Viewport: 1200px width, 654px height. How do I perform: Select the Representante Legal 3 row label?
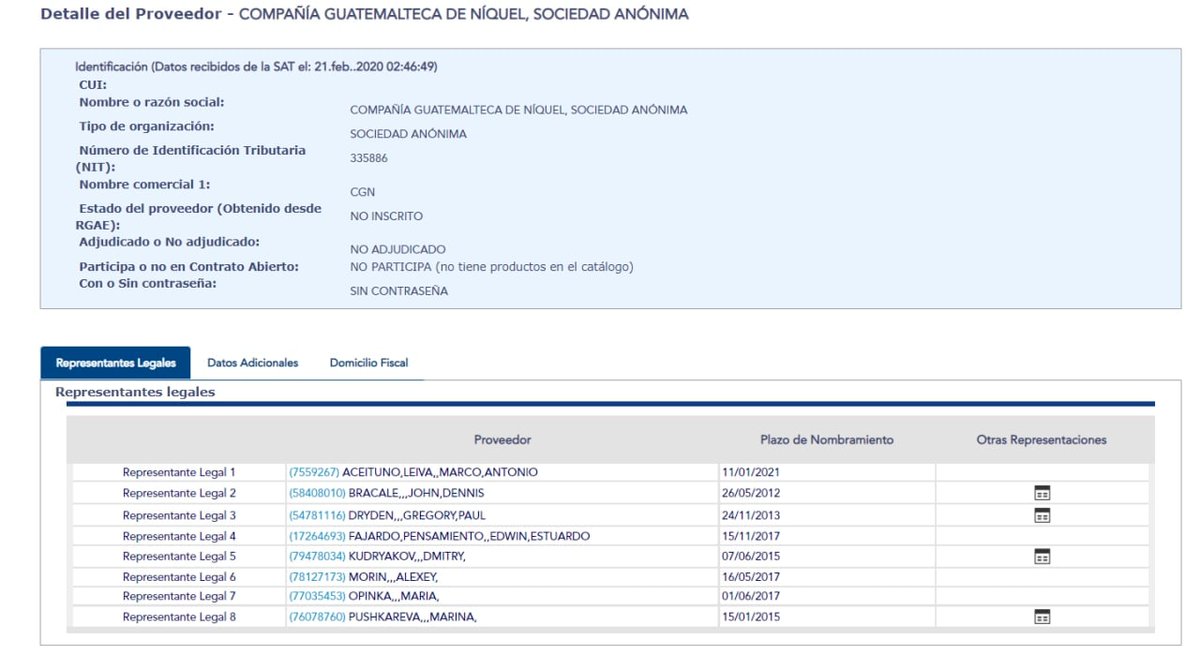pos(180,515)
